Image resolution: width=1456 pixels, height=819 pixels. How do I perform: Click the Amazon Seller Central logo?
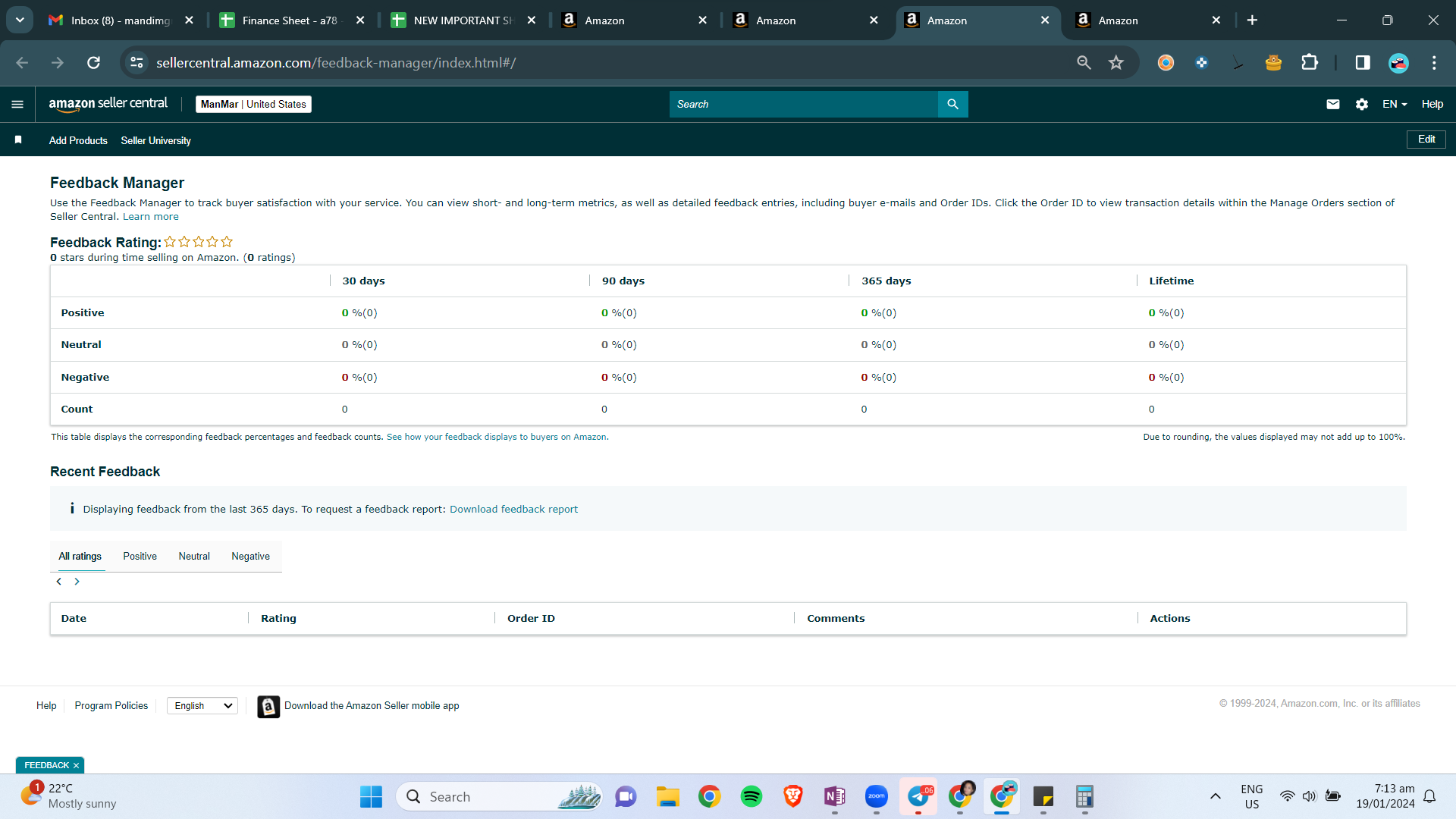click(108, 104)
